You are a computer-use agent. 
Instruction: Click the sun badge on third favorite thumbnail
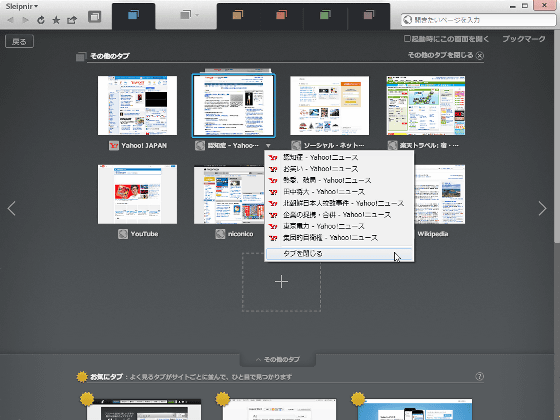pyautogui.click(x=358, y=399)
